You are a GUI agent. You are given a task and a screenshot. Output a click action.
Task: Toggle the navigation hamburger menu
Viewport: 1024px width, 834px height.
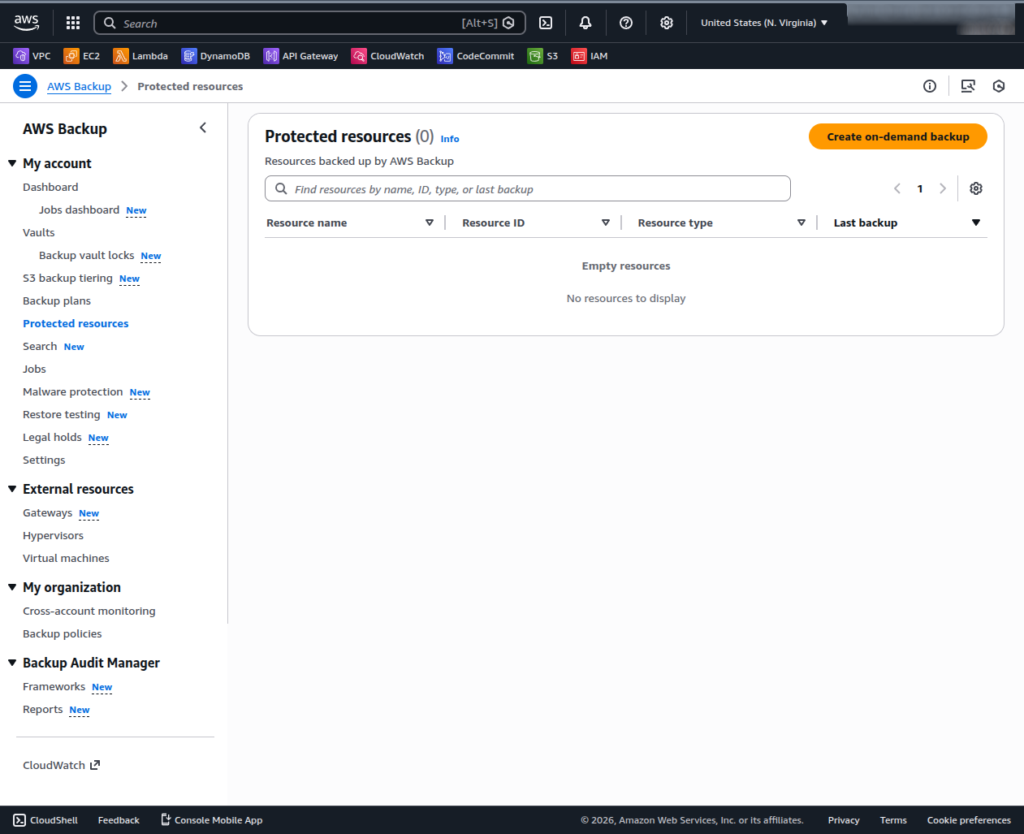point(25,86)
